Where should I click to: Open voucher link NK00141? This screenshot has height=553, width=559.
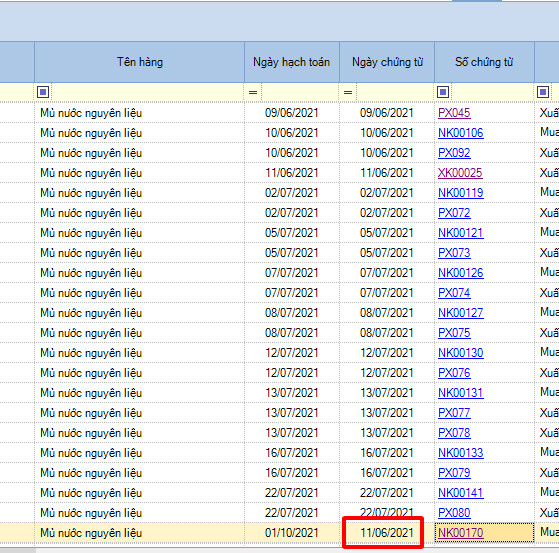click(461, 492)
